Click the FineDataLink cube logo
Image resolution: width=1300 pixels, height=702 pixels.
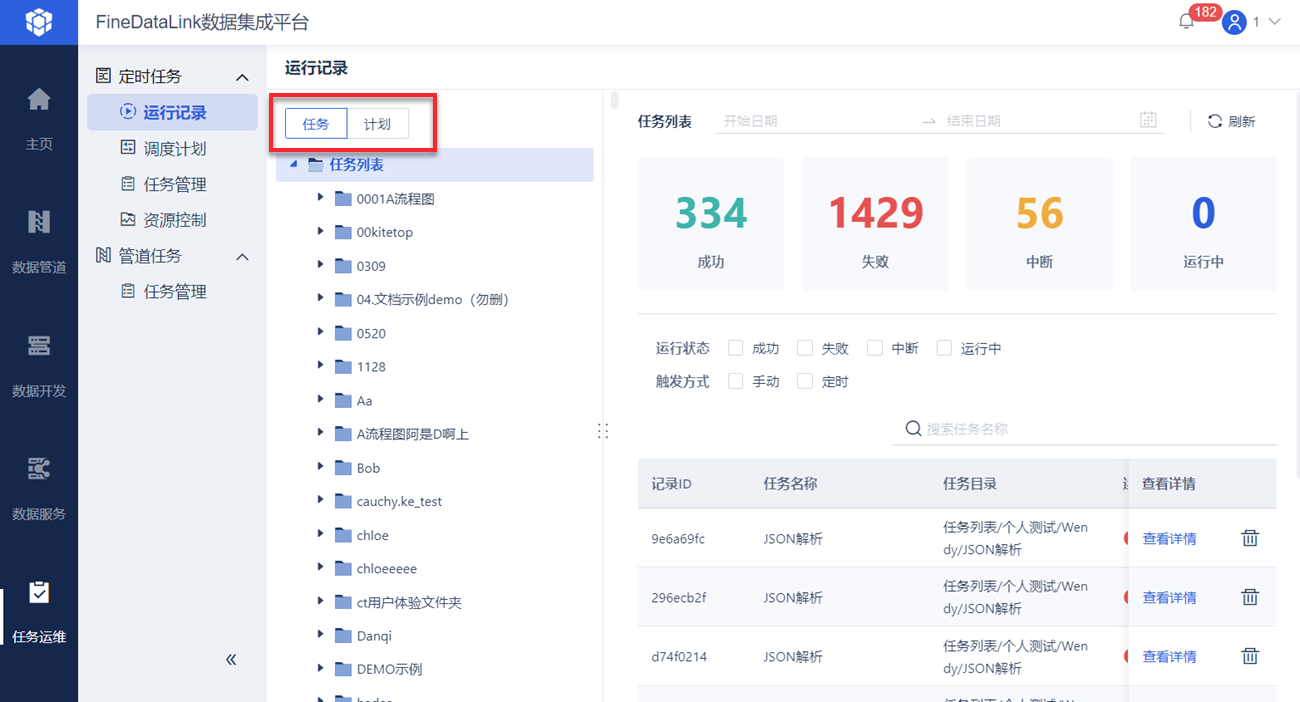pos(38,22)
